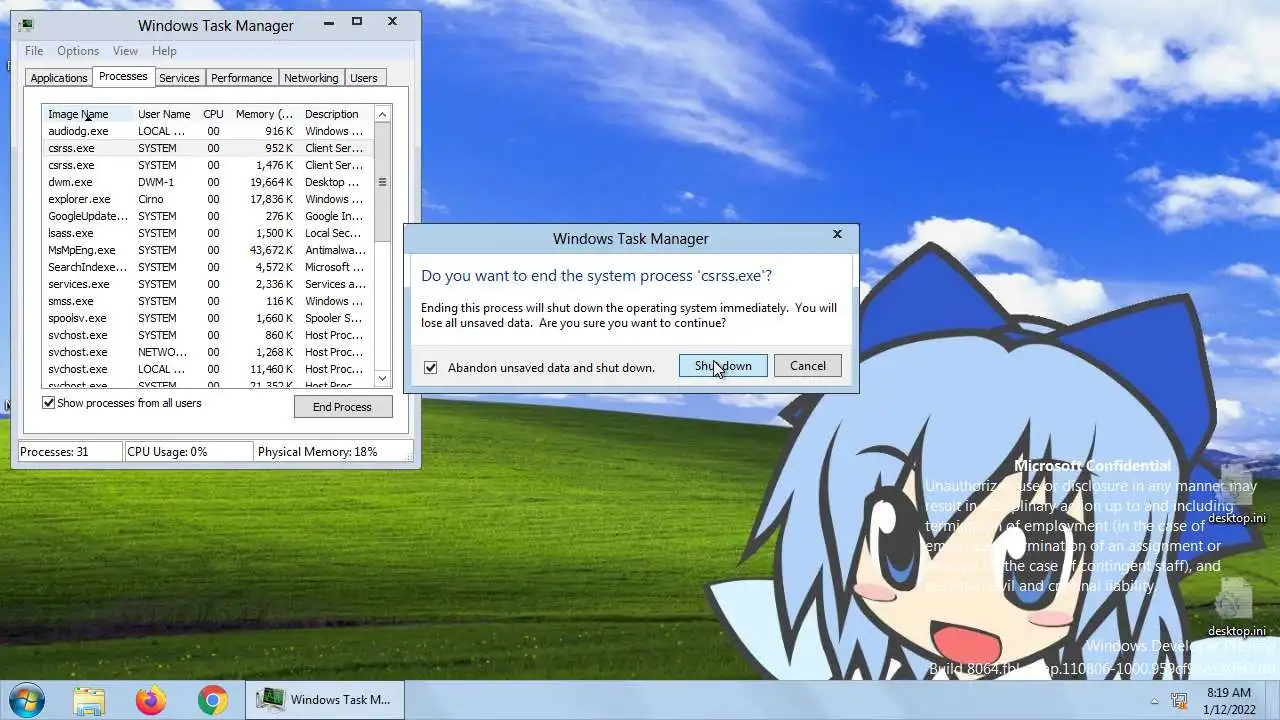Select csrss.exe row using 952 K
This screenshot has height=720, width=1280.
pos(207,148)
